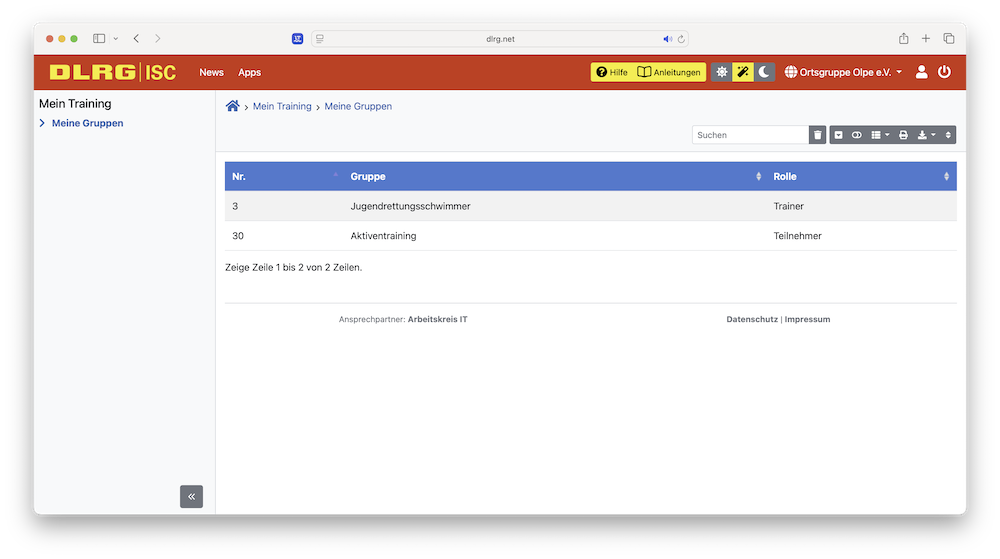The width and height of the screenshot is (1000, 559).
Task: Sort by the Nr. column header
Action: click(x=284, y=177)
